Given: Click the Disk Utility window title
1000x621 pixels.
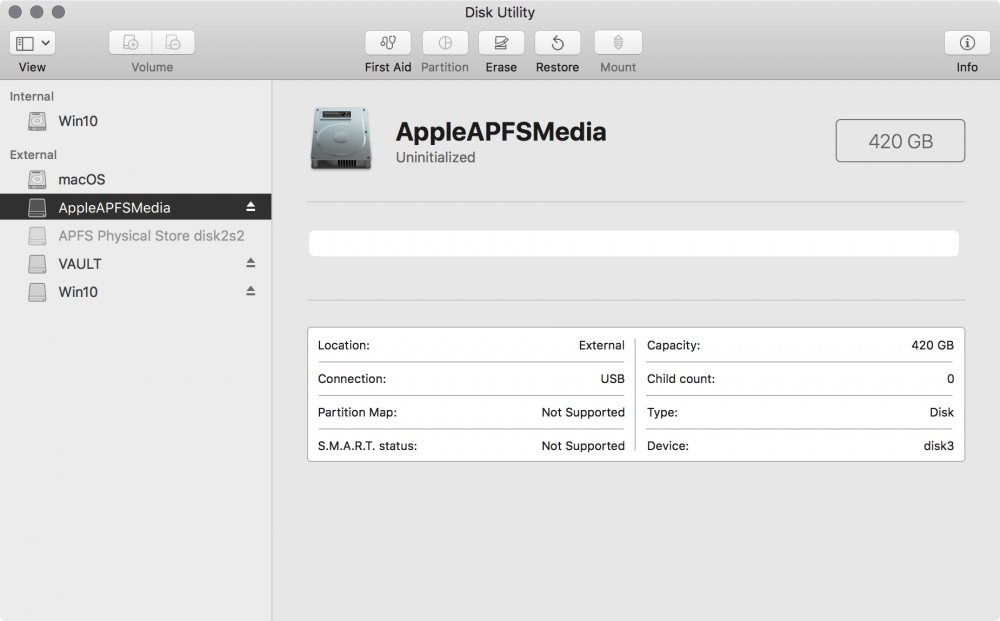Looking at the screenshot, I should click(x=499, y=12).
